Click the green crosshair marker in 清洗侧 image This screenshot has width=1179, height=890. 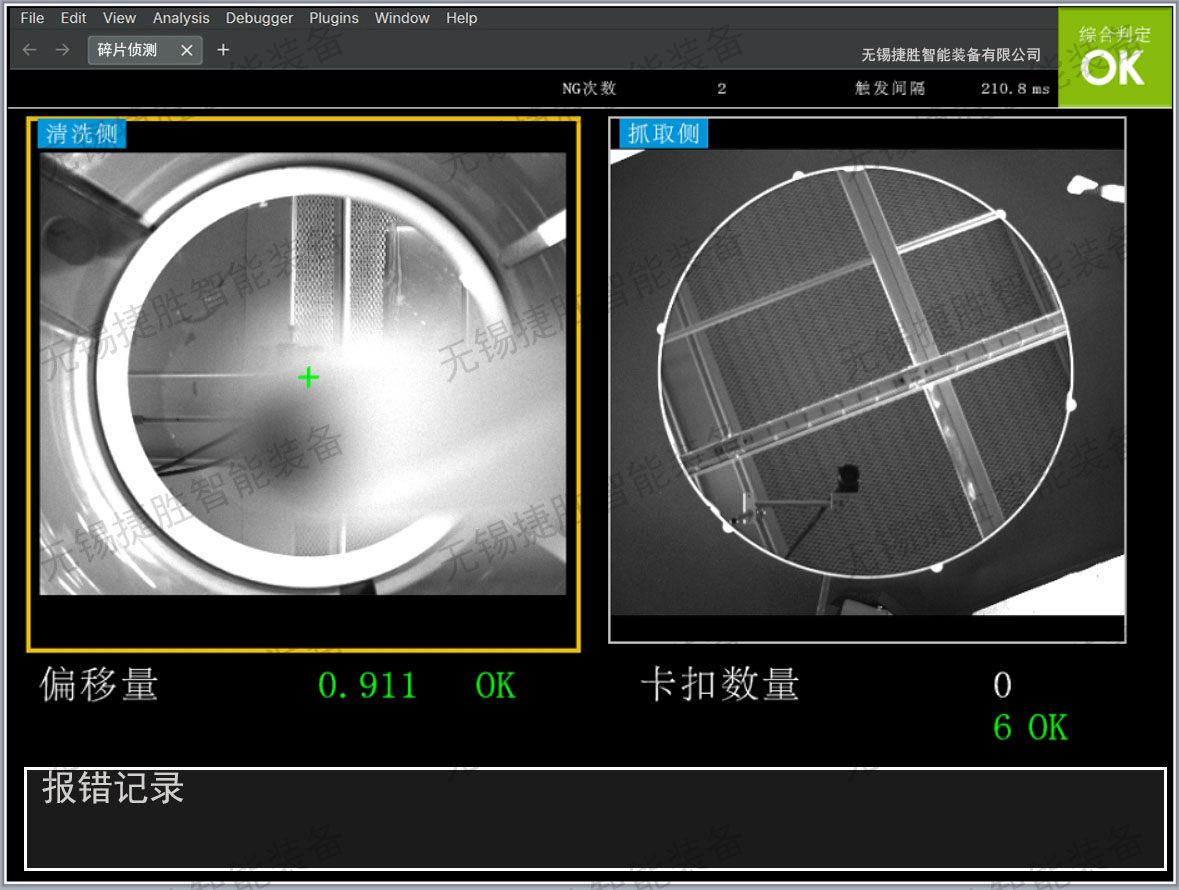pyautogui.click(x=309, y=377)
